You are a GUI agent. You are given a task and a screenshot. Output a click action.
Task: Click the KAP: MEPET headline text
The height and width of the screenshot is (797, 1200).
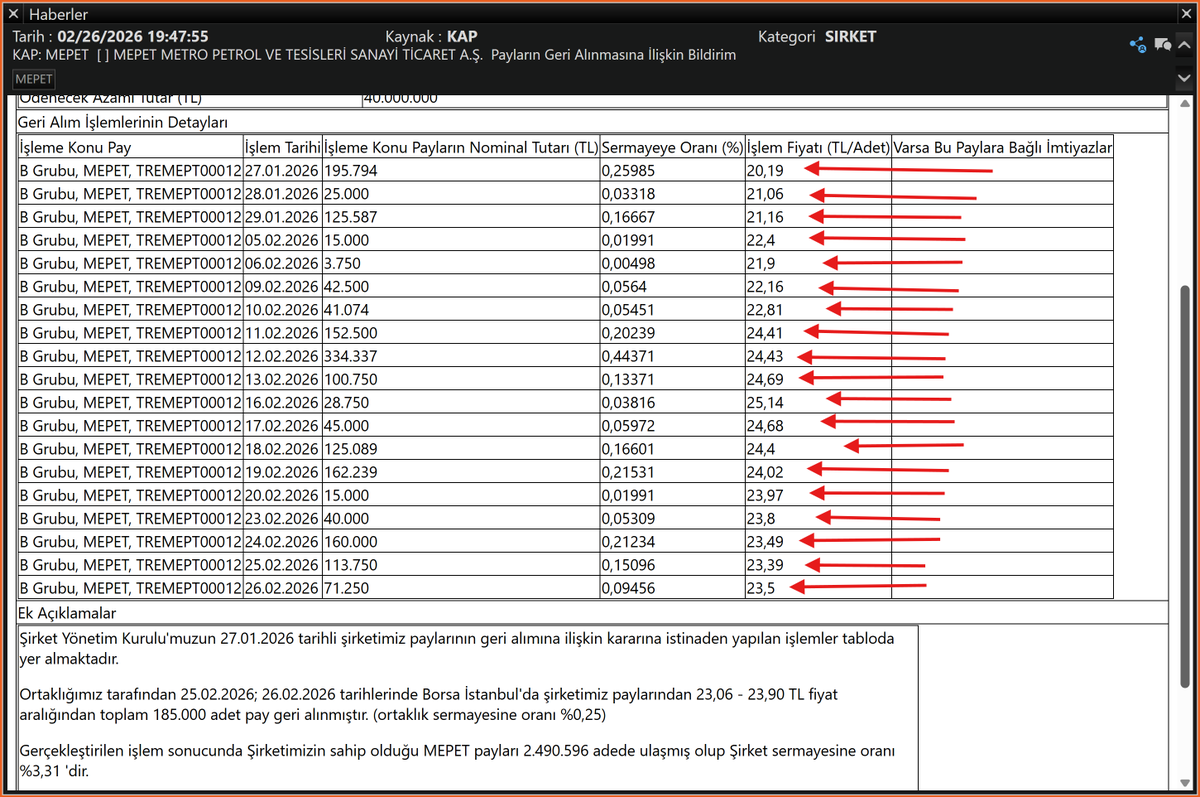(x=374, y=55)
